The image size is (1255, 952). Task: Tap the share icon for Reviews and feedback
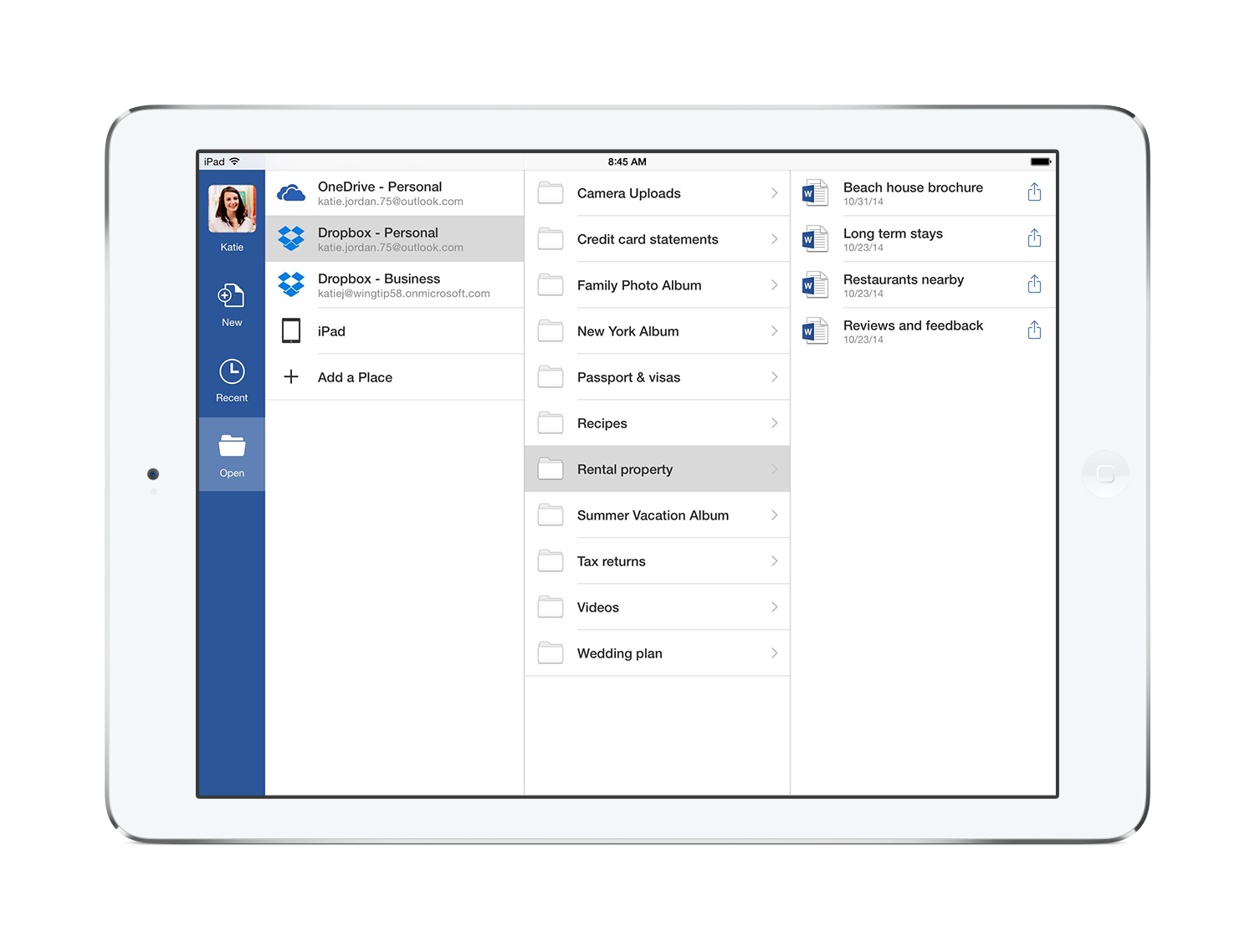pos(1034,330)
